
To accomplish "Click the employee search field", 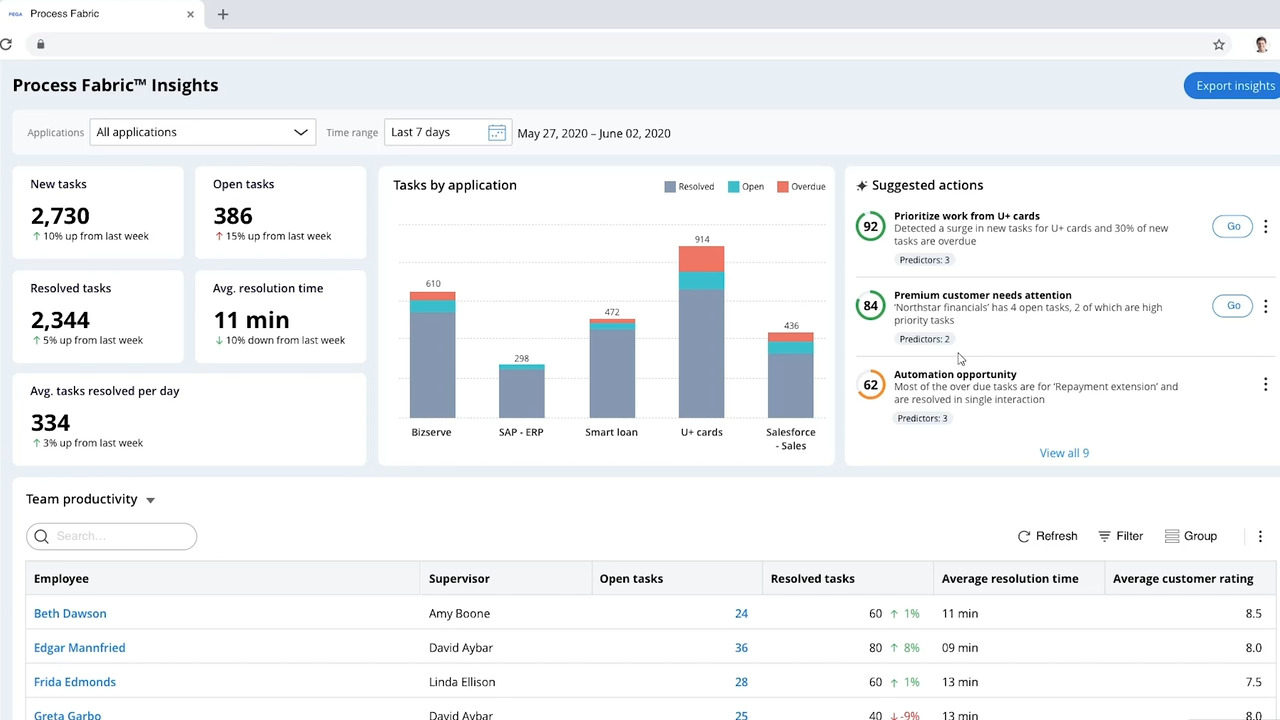I will 120,536.
